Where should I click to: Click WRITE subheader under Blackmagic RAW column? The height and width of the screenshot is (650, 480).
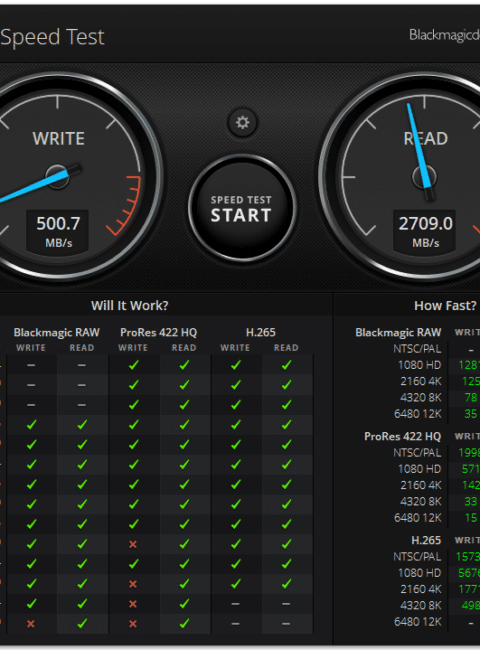click(x=31, y=348)
